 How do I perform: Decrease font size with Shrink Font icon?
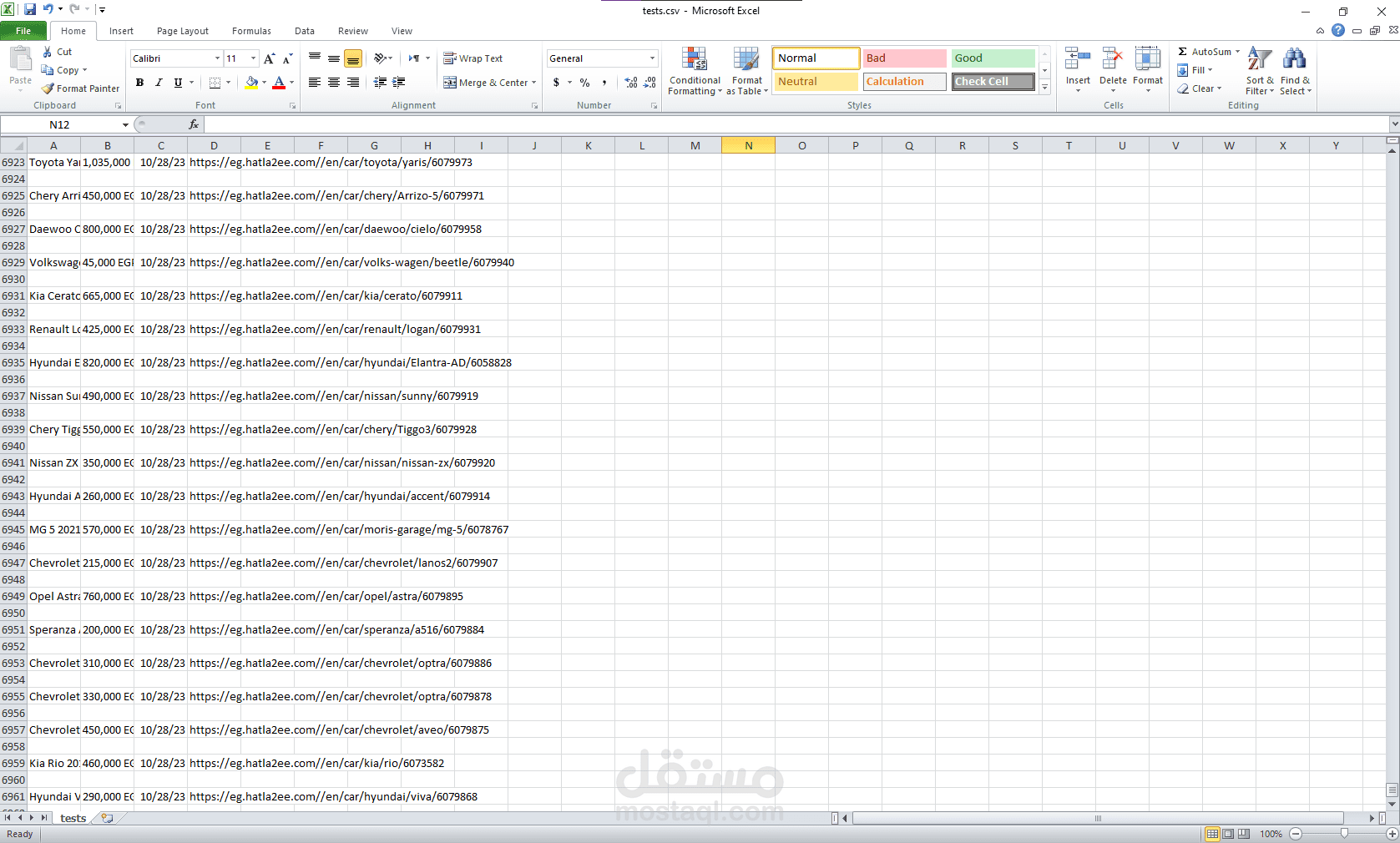[287, 58]
